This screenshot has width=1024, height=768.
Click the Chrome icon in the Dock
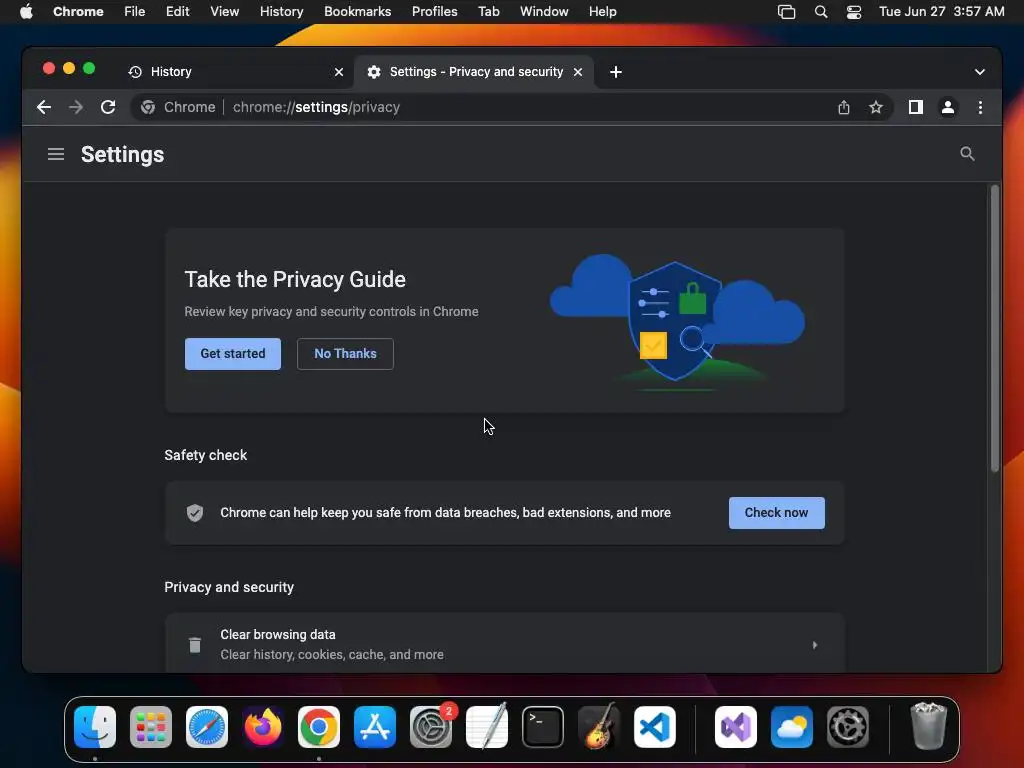(x=319, y=727)
